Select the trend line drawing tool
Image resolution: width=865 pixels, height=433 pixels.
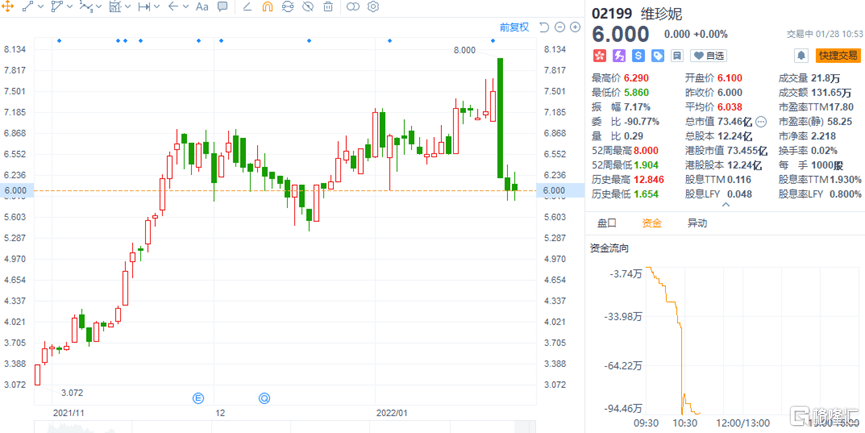coord(27,7)
